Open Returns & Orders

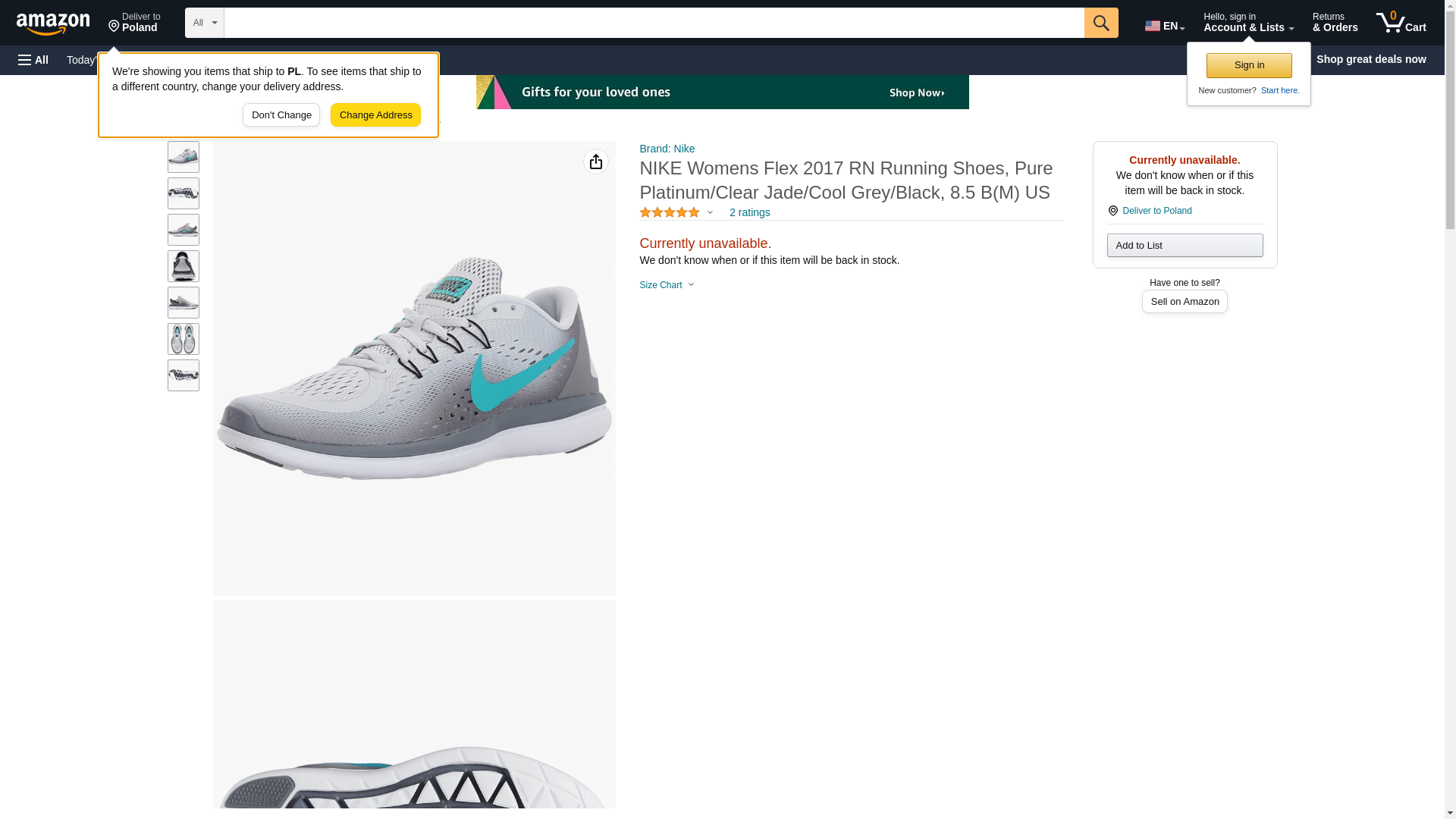pos(1335,23)
